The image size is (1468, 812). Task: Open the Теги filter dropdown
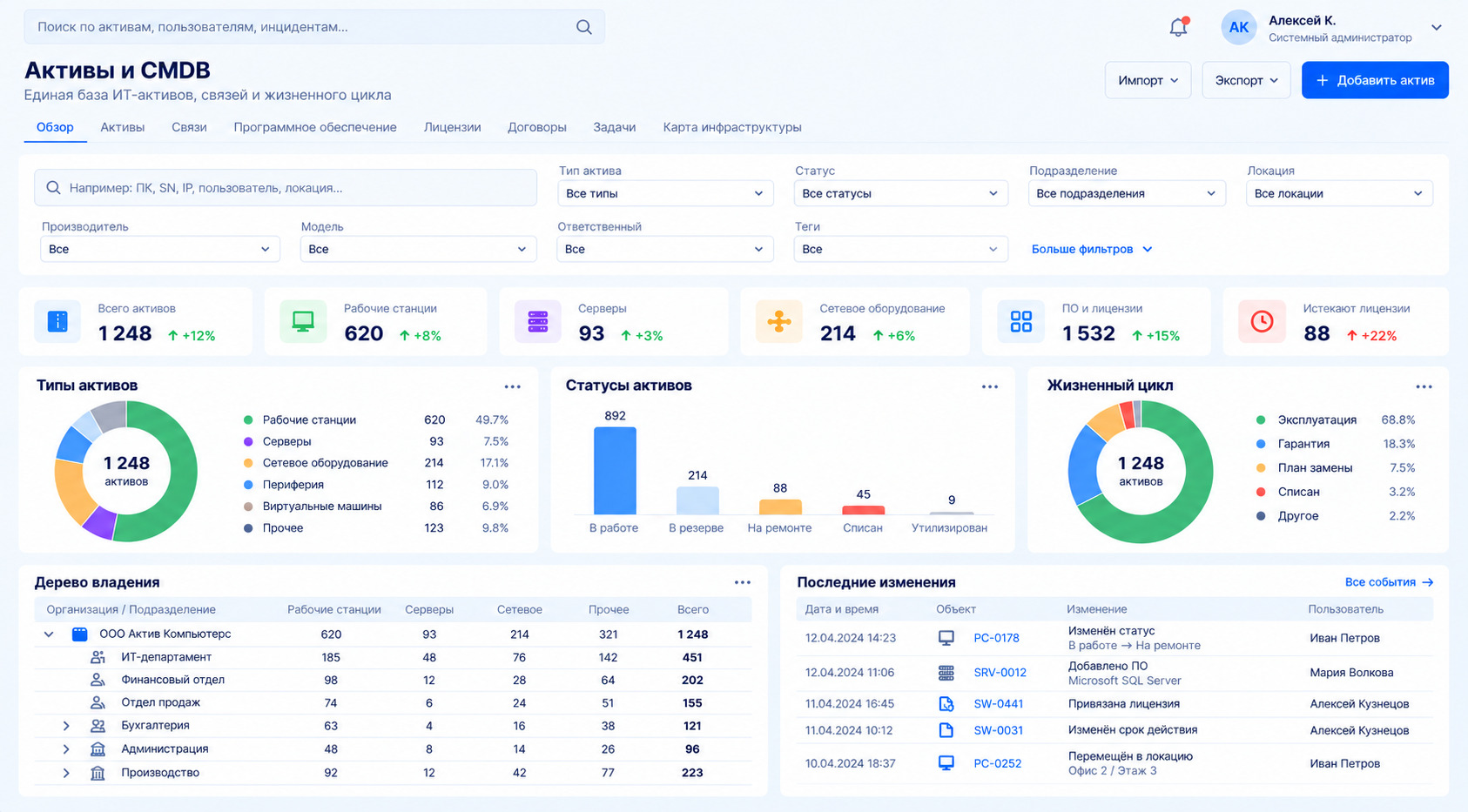point(901,249)
